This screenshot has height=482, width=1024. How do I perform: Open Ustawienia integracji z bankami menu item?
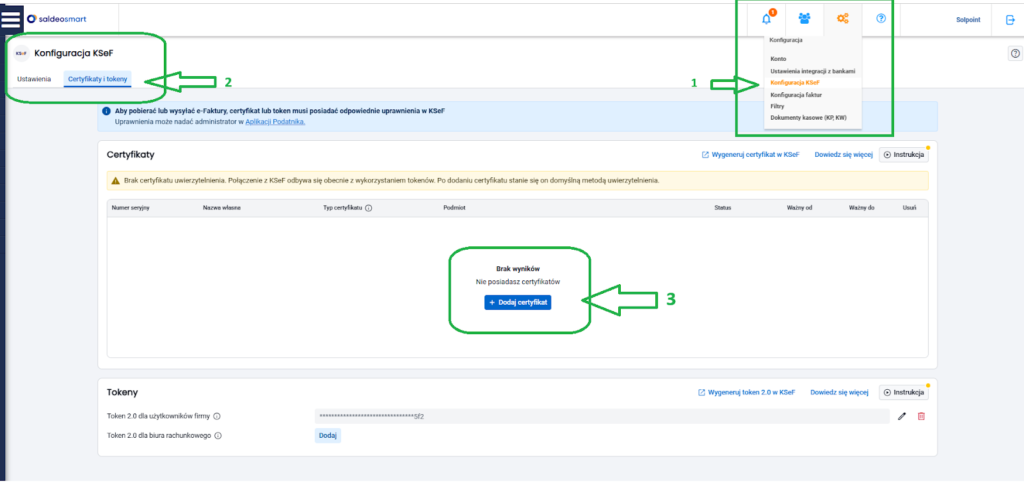[812, 71]
